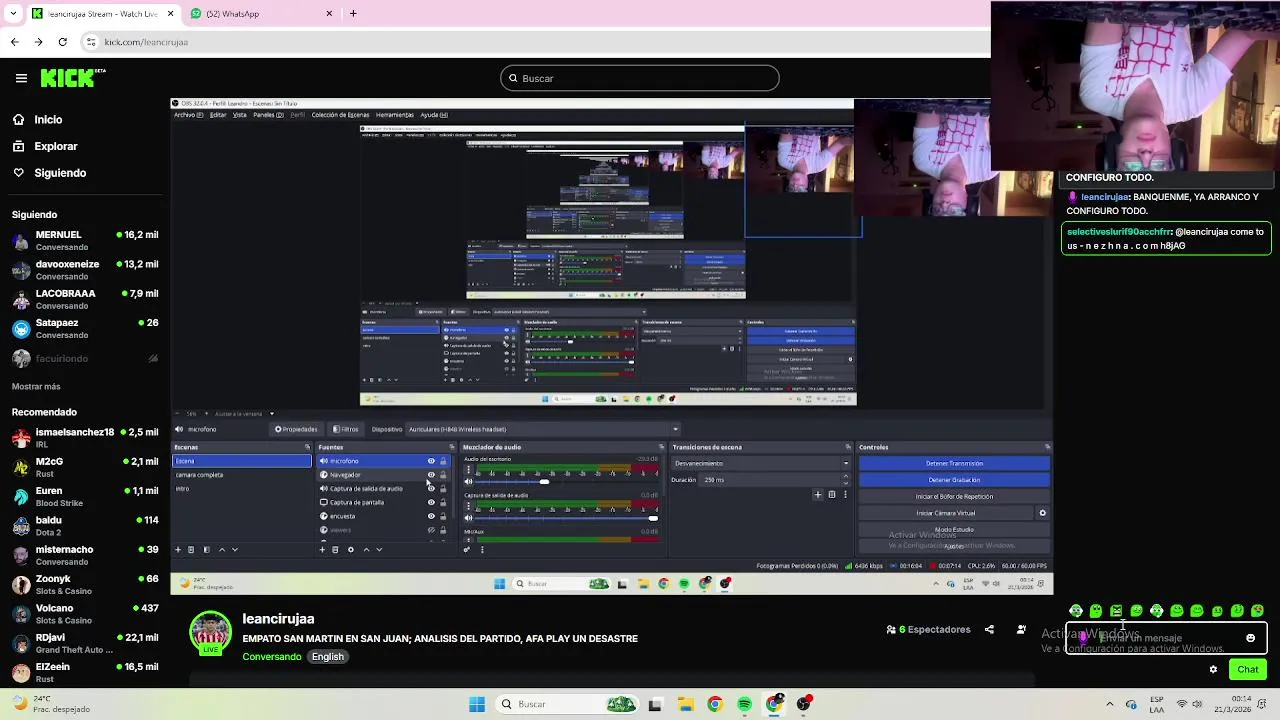This screenshot has height=720, width=1280.
Task: Toggle visibility of Navegador source
Action: pos(431,475)
